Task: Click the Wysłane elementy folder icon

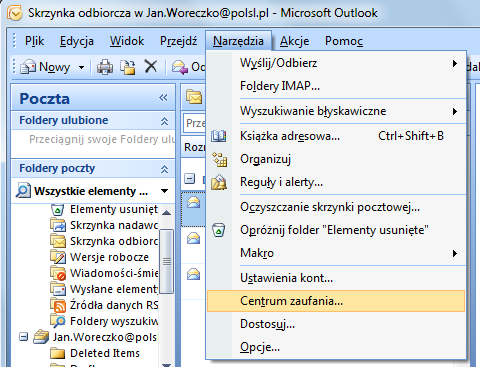Action: point(58,289)
